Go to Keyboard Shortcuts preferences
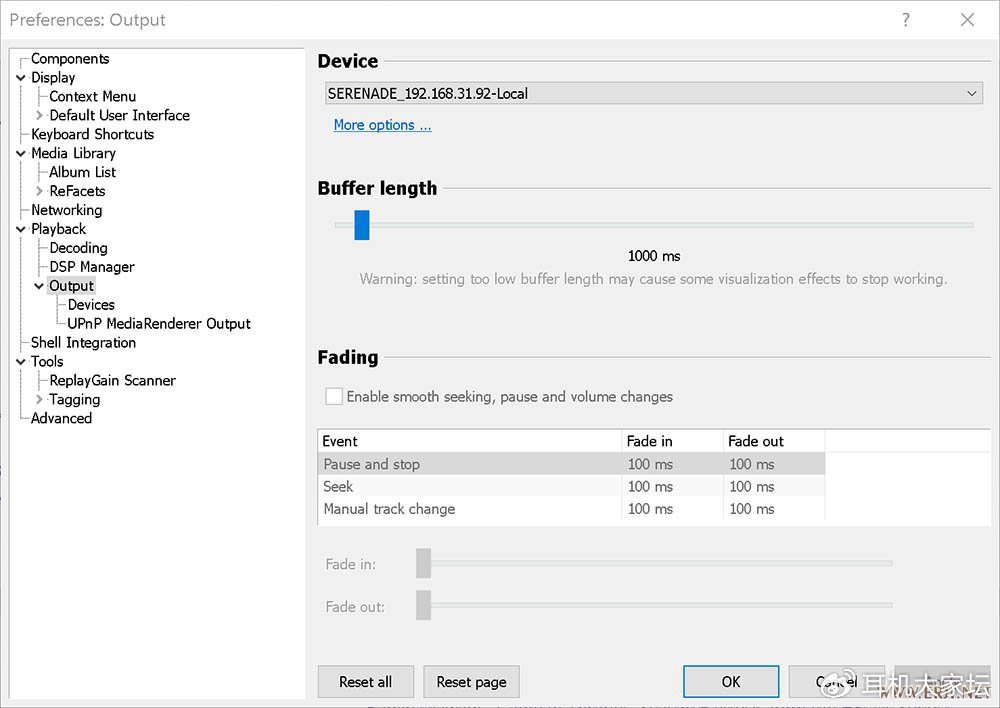1000x708 pixels. 92,134
